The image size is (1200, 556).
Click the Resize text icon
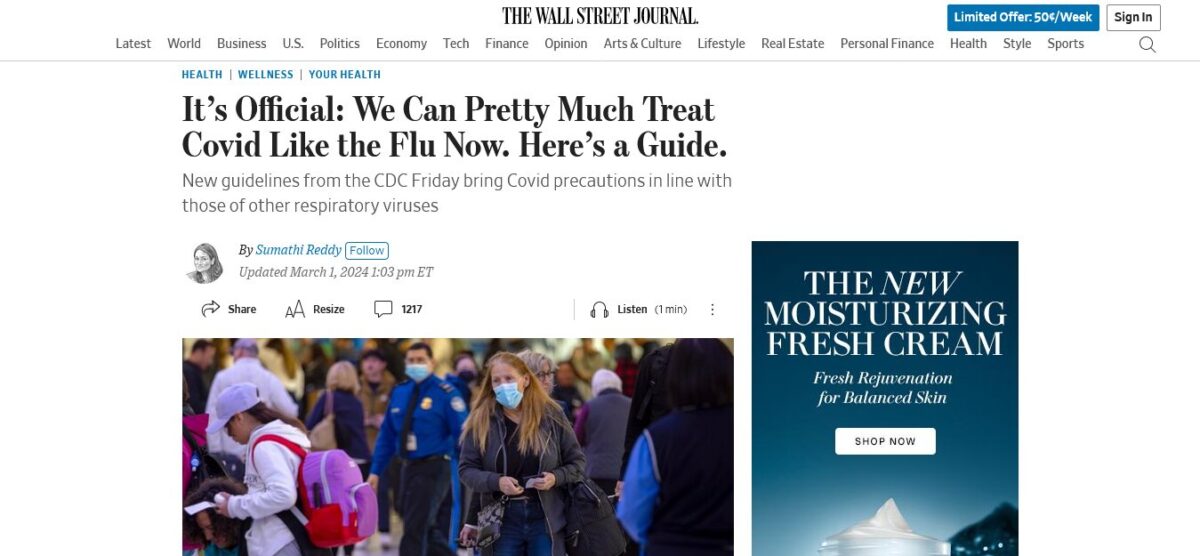(x=294, y=310)
